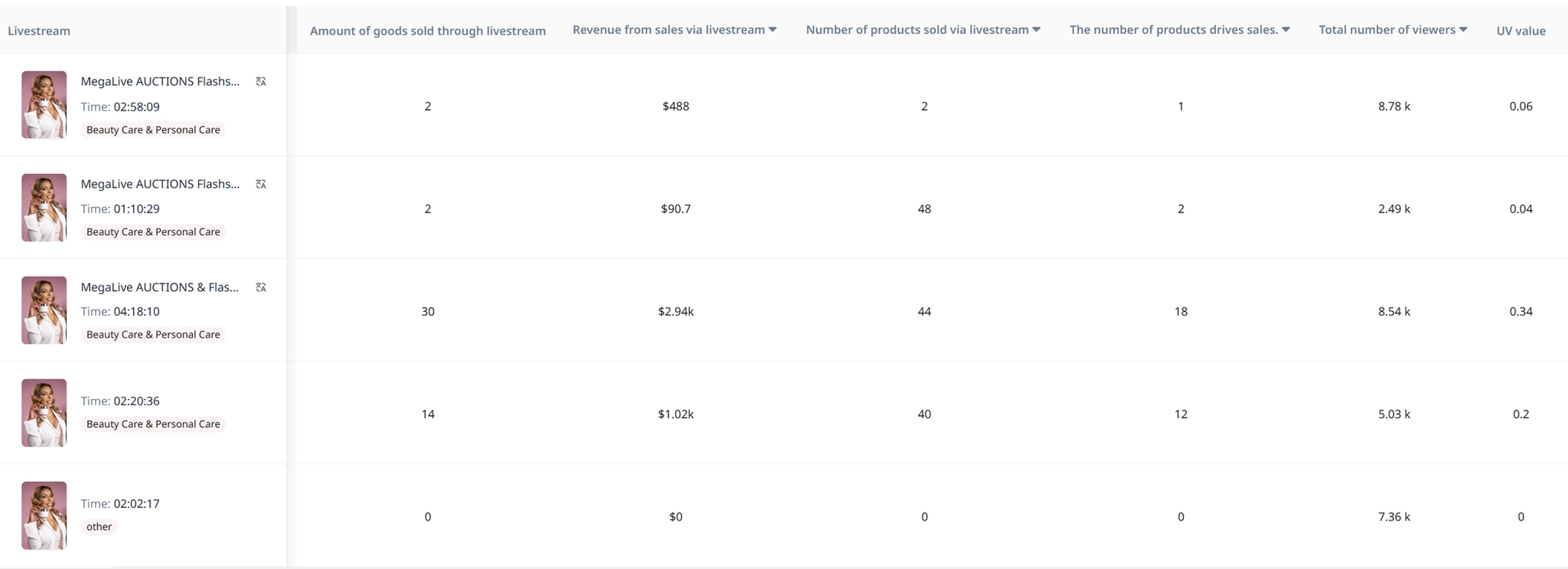Sort by Total number of viewers arrow
The width and height of the screenshot is (1568, 569).
[x=1463, y=30]
